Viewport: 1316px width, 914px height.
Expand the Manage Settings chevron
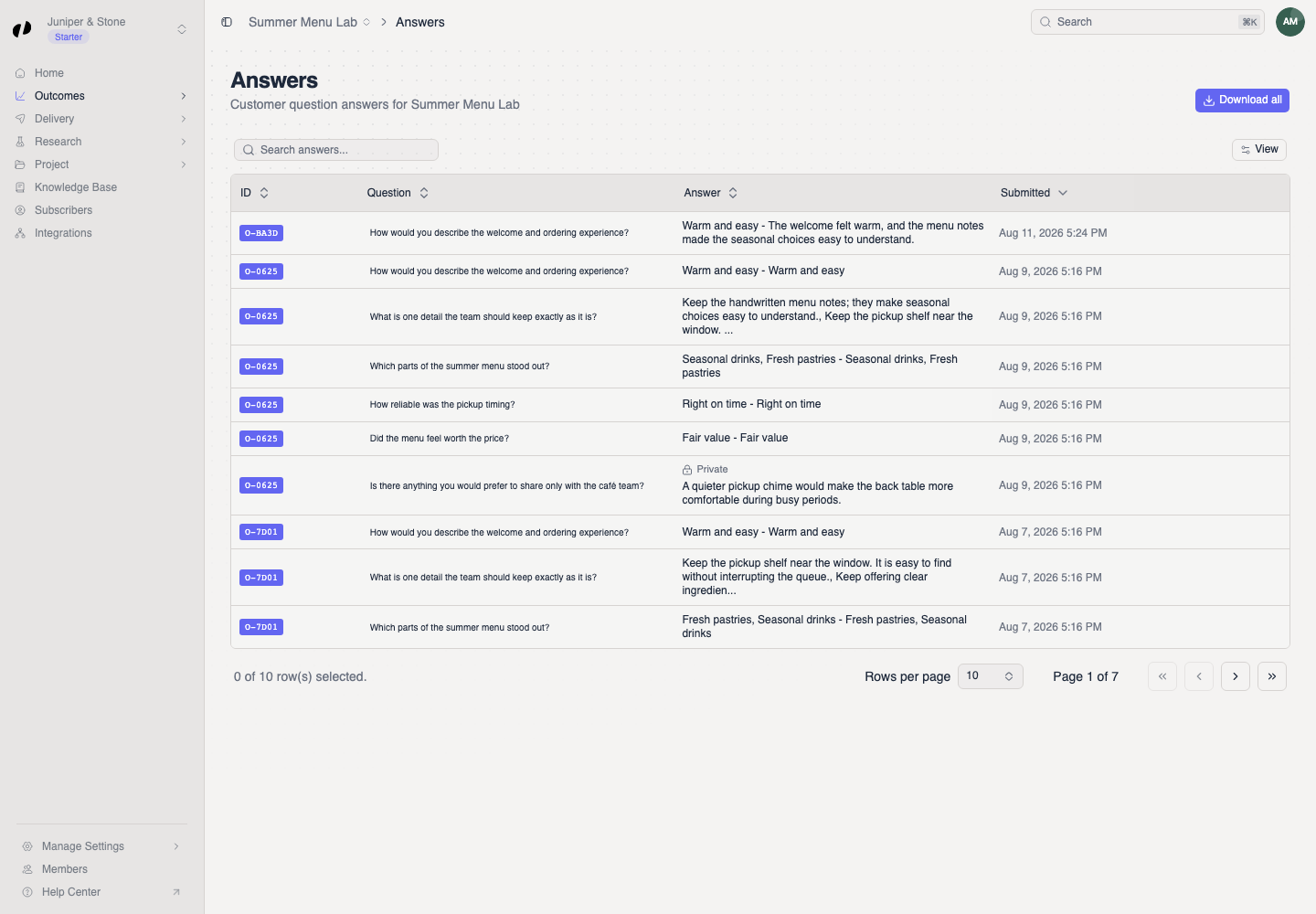[176, 846]
